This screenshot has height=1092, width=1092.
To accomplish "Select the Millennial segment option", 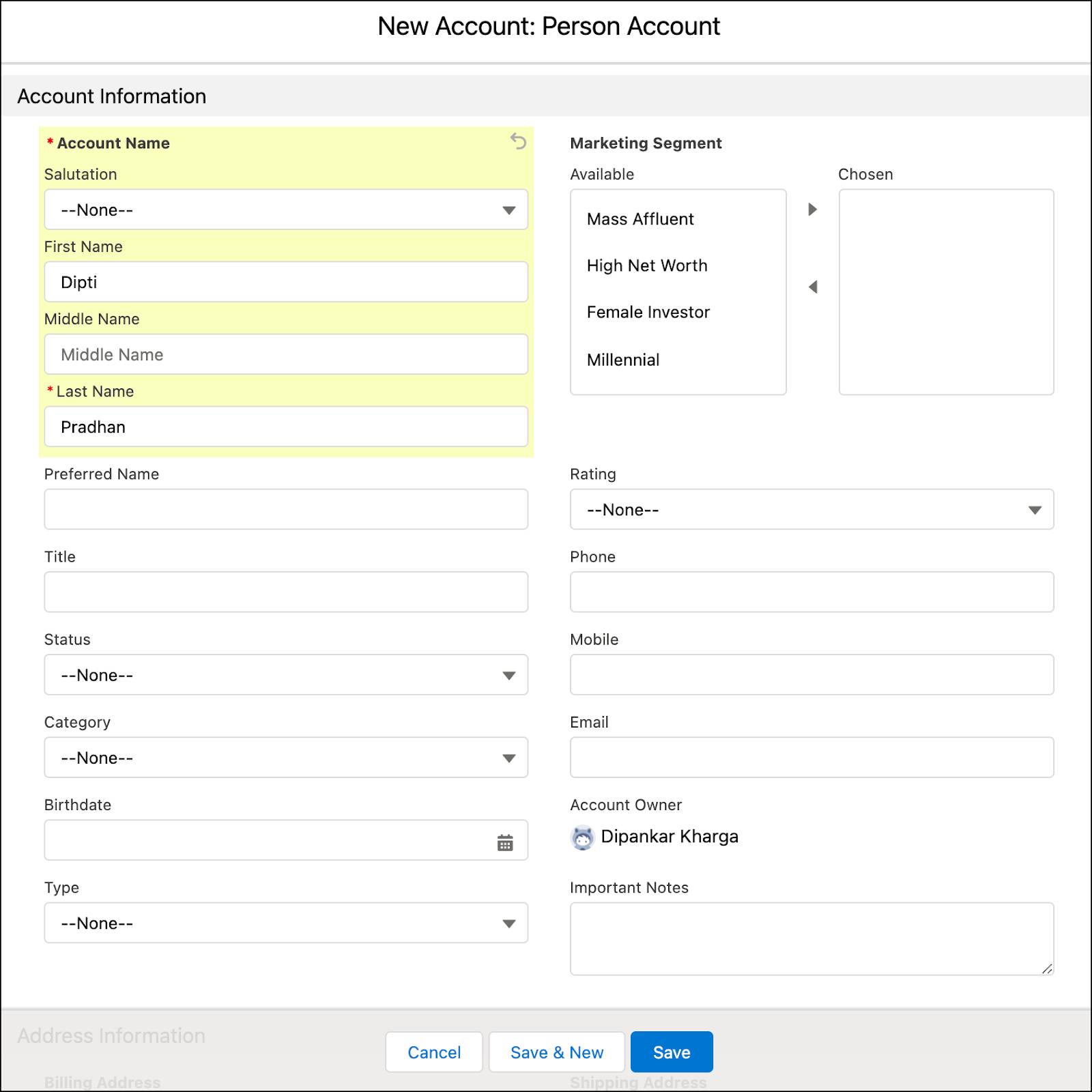I will coord(622,360).
